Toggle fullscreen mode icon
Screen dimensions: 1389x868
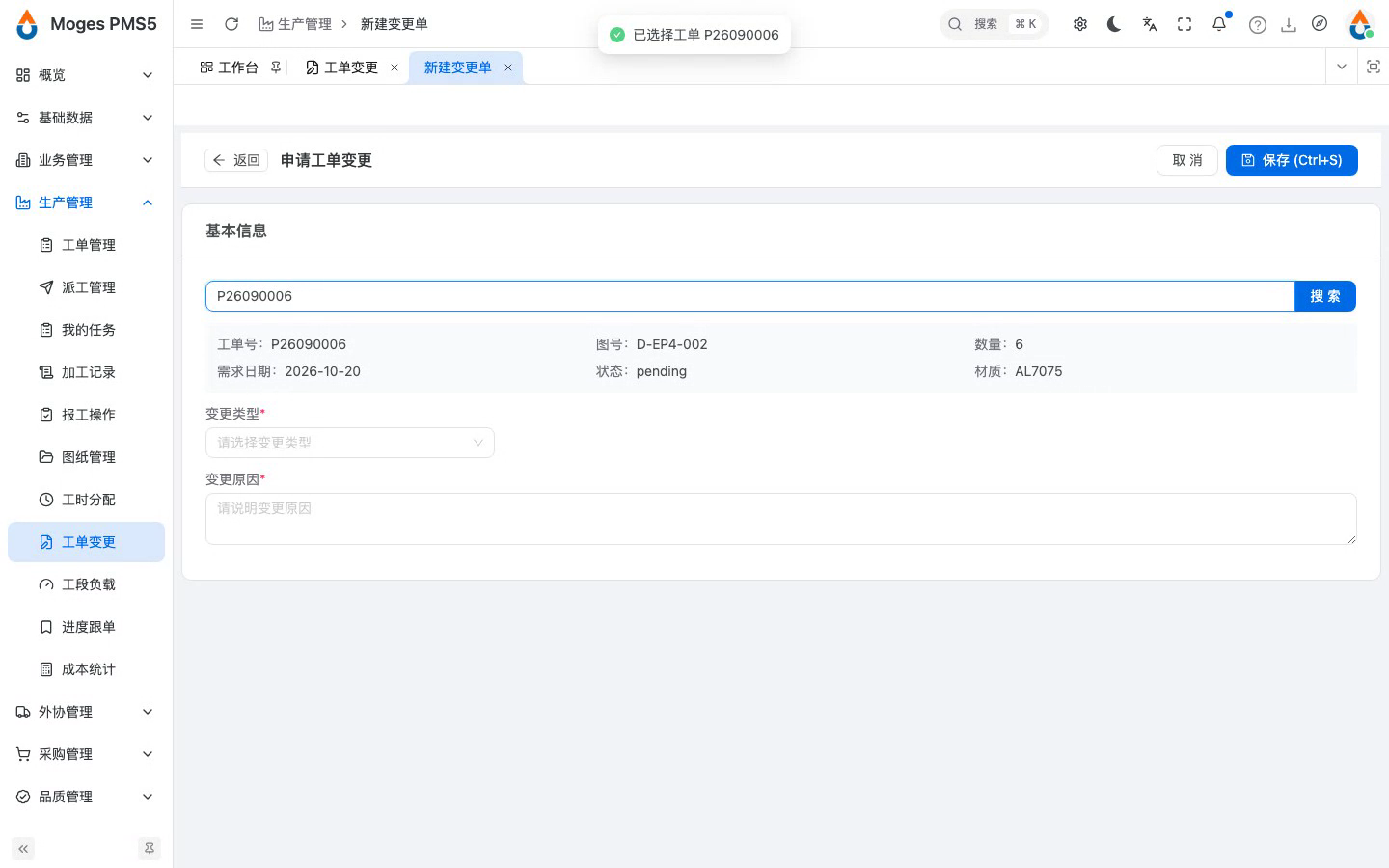tap(1185, 24)
